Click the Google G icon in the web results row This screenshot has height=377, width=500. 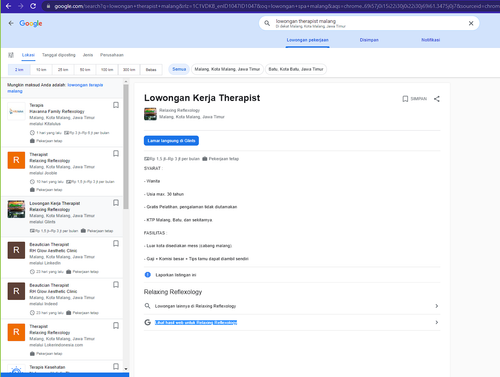[147, 322]
